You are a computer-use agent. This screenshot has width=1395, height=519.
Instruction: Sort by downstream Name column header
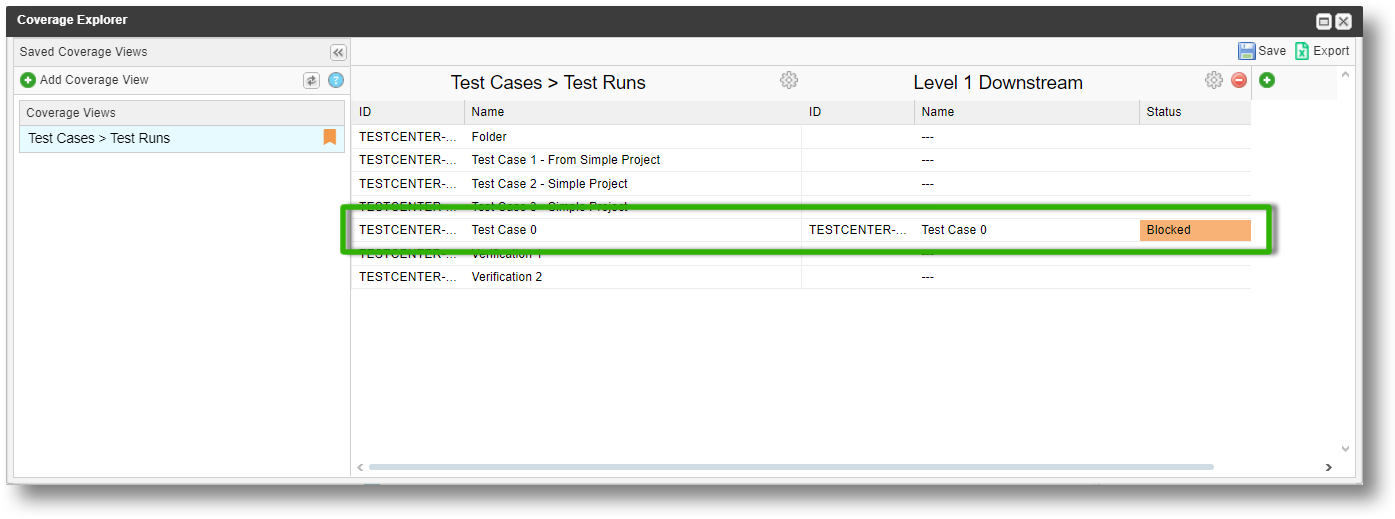[1027, 112]
